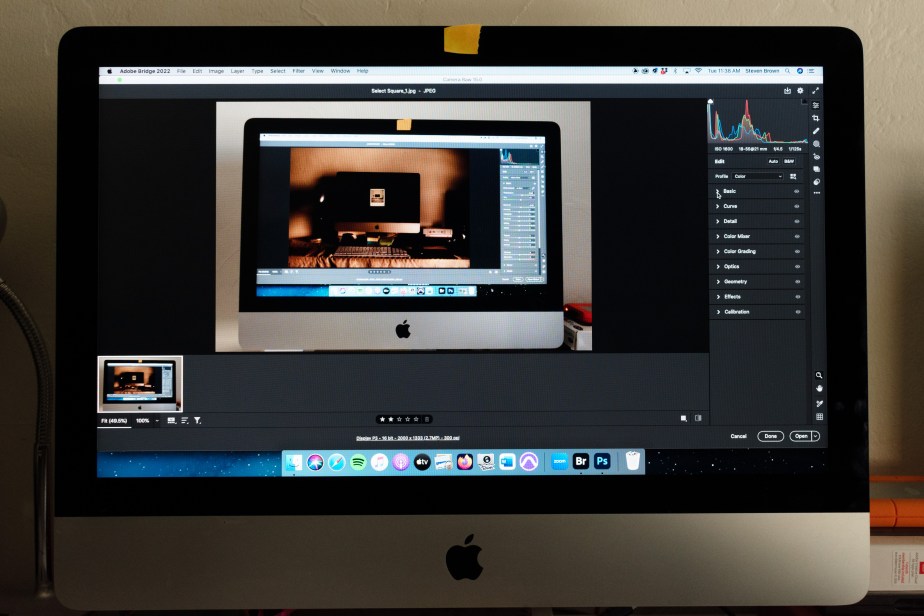
Task: Toggle visibility eye for Geometry panel
Action: 797,282
